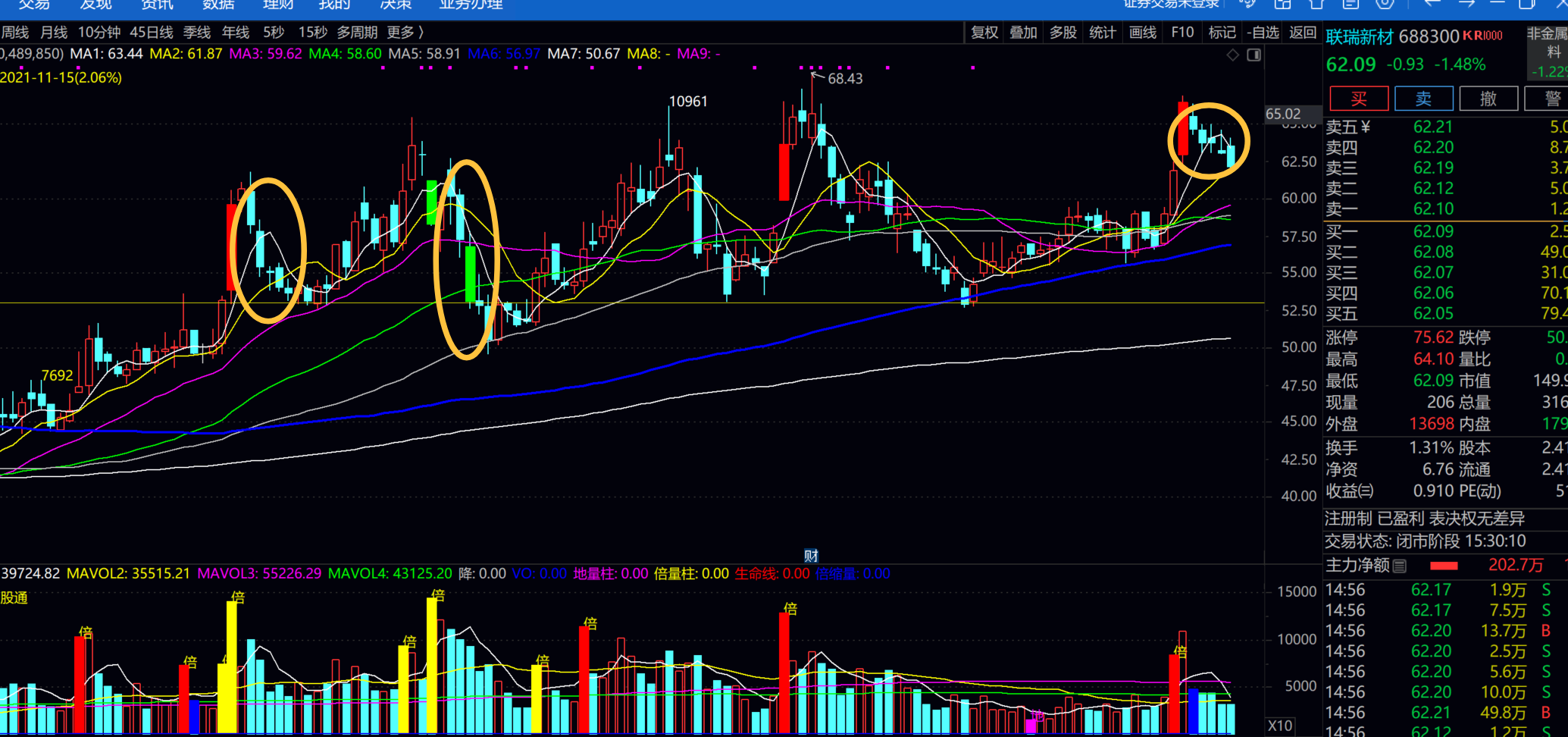Image resolution: width=1568 pixels, height=737 pixels.
Task: Click the 财 finance marker on the chart
Action: click(x=811, y=556)
